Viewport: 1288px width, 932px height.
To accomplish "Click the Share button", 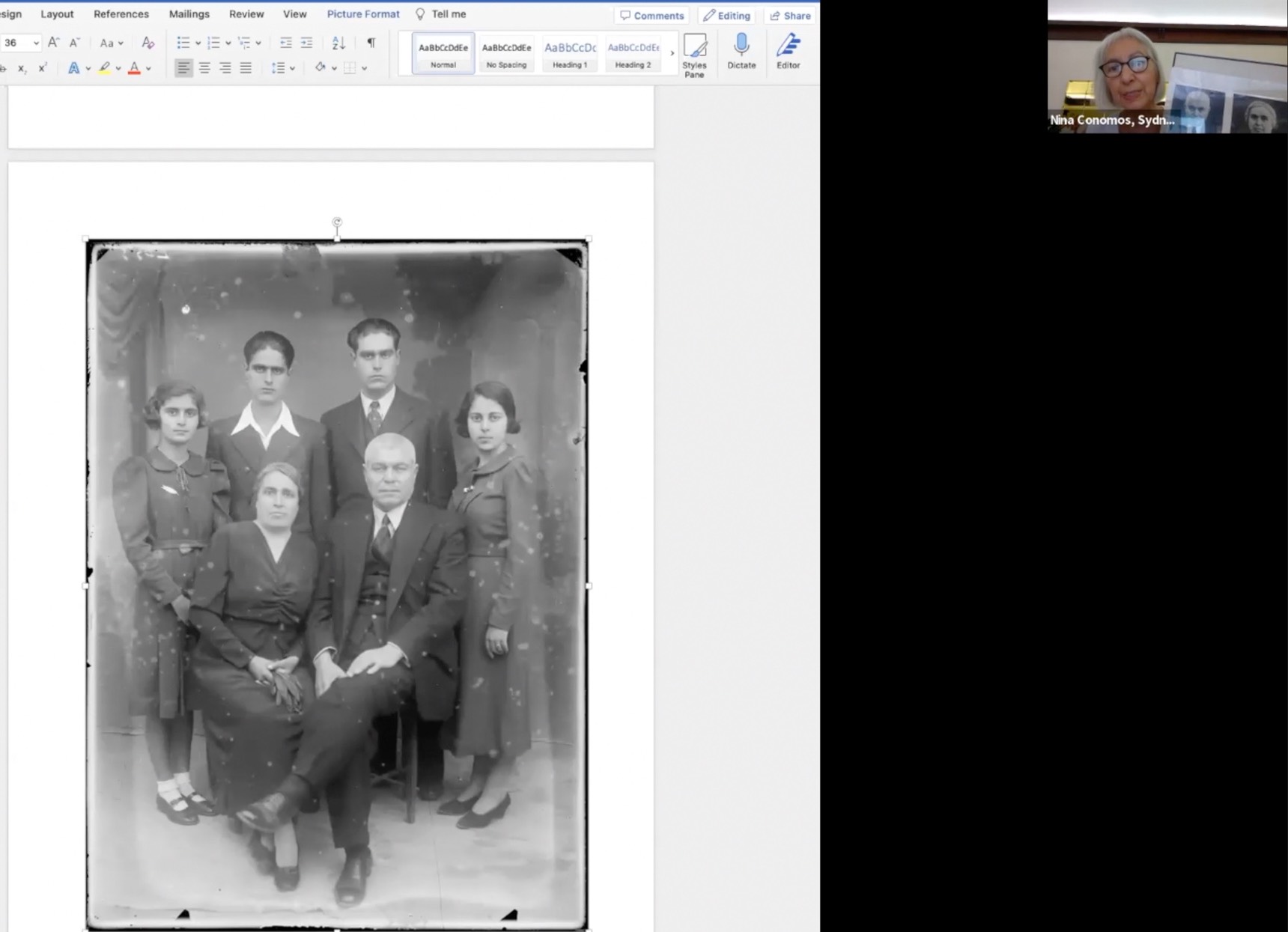I will tap(790, 16).
